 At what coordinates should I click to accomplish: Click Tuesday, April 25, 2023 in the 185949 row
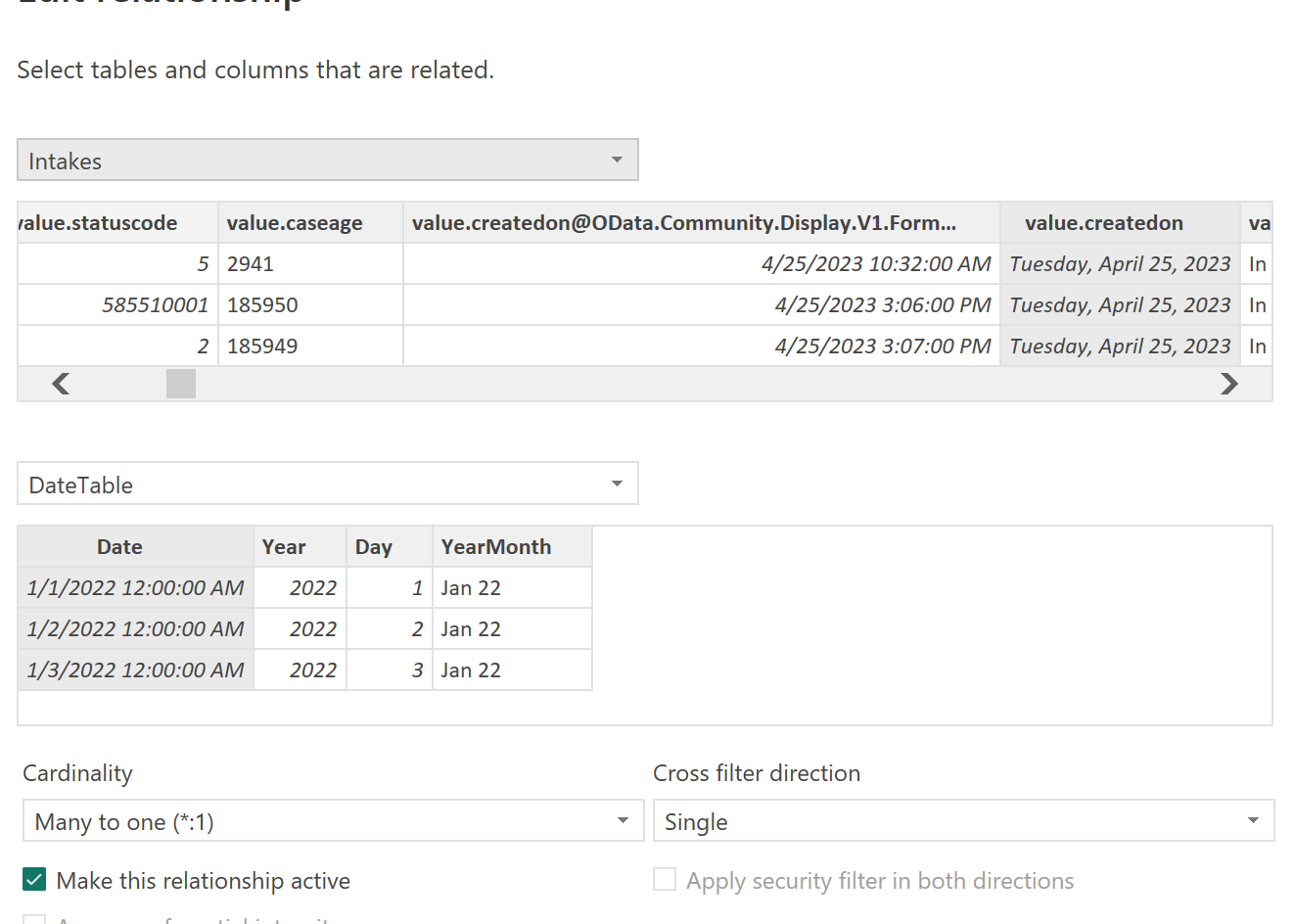click(x=1120, y=346)
